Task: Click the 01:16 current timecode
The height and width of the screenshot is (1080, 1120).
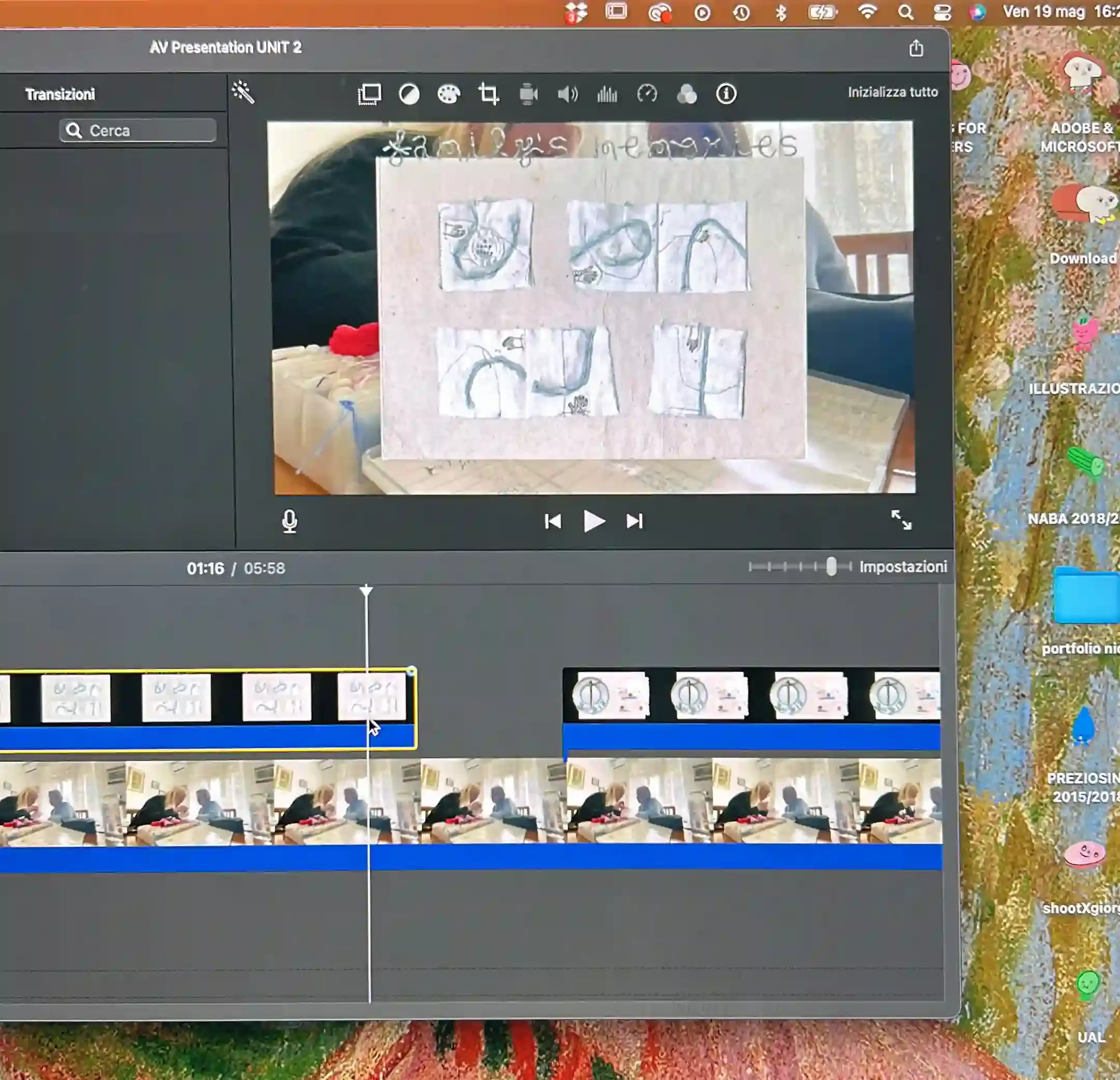Action: [x=205, y=569]
